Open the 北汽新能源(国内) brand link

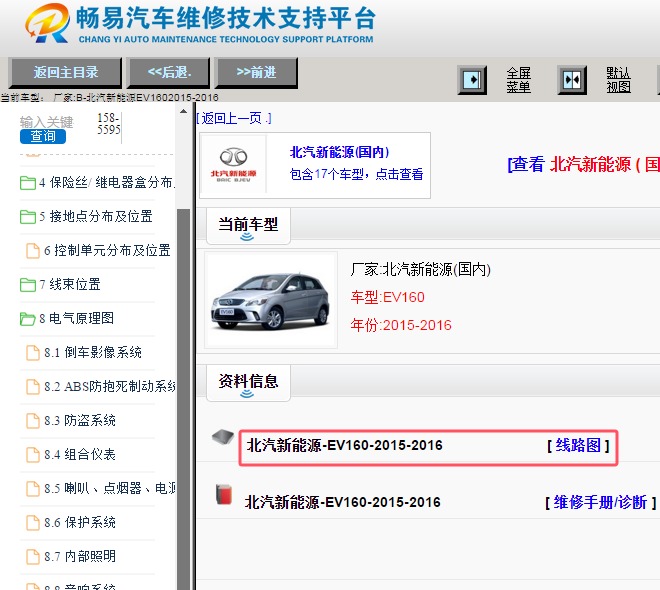pyautogui.click(x=339, y=152)
